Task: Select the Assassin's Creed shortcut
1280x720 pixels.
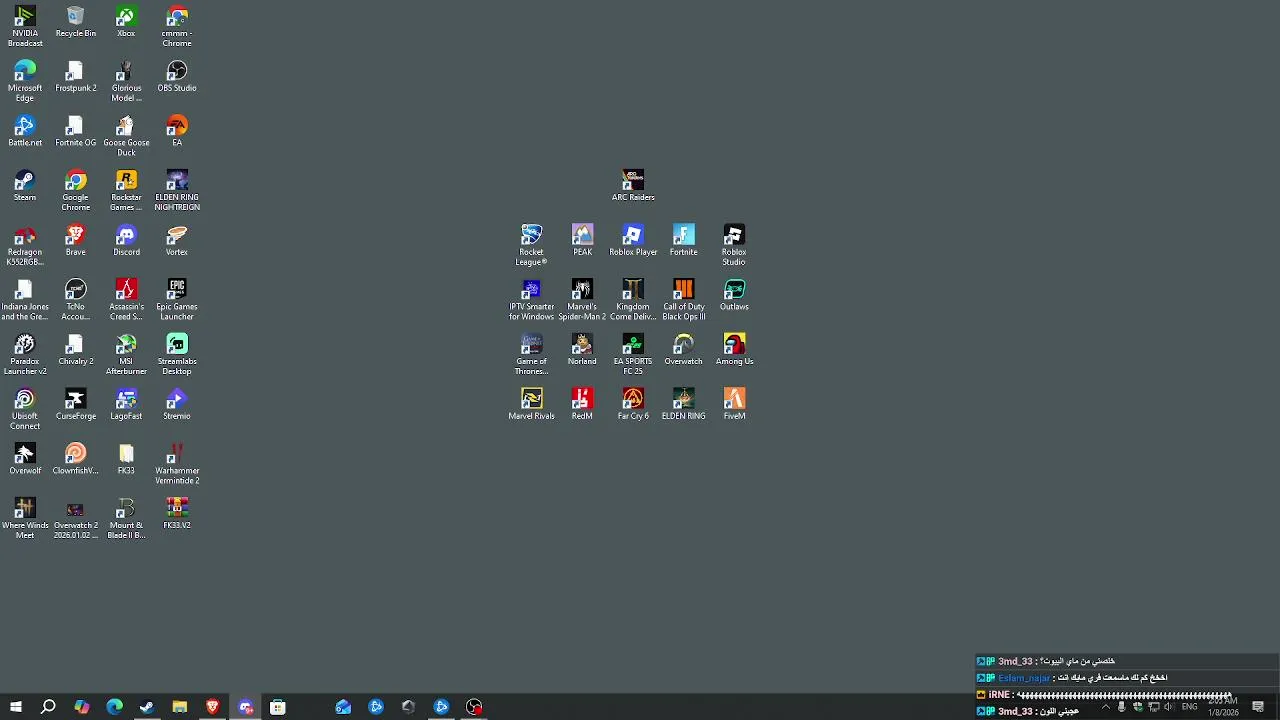Action: (126, 300)
